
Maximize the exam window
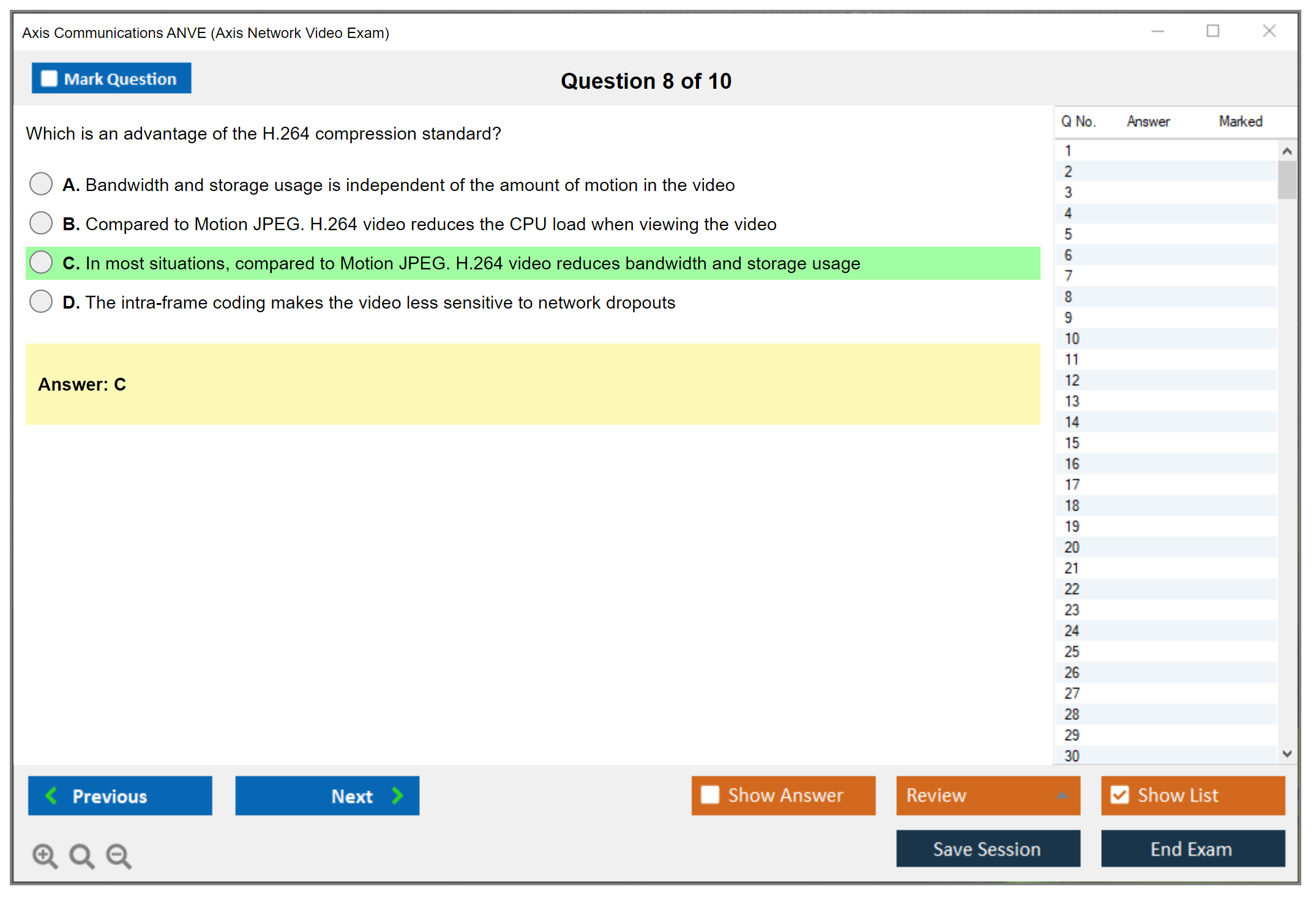(1213, 31)
